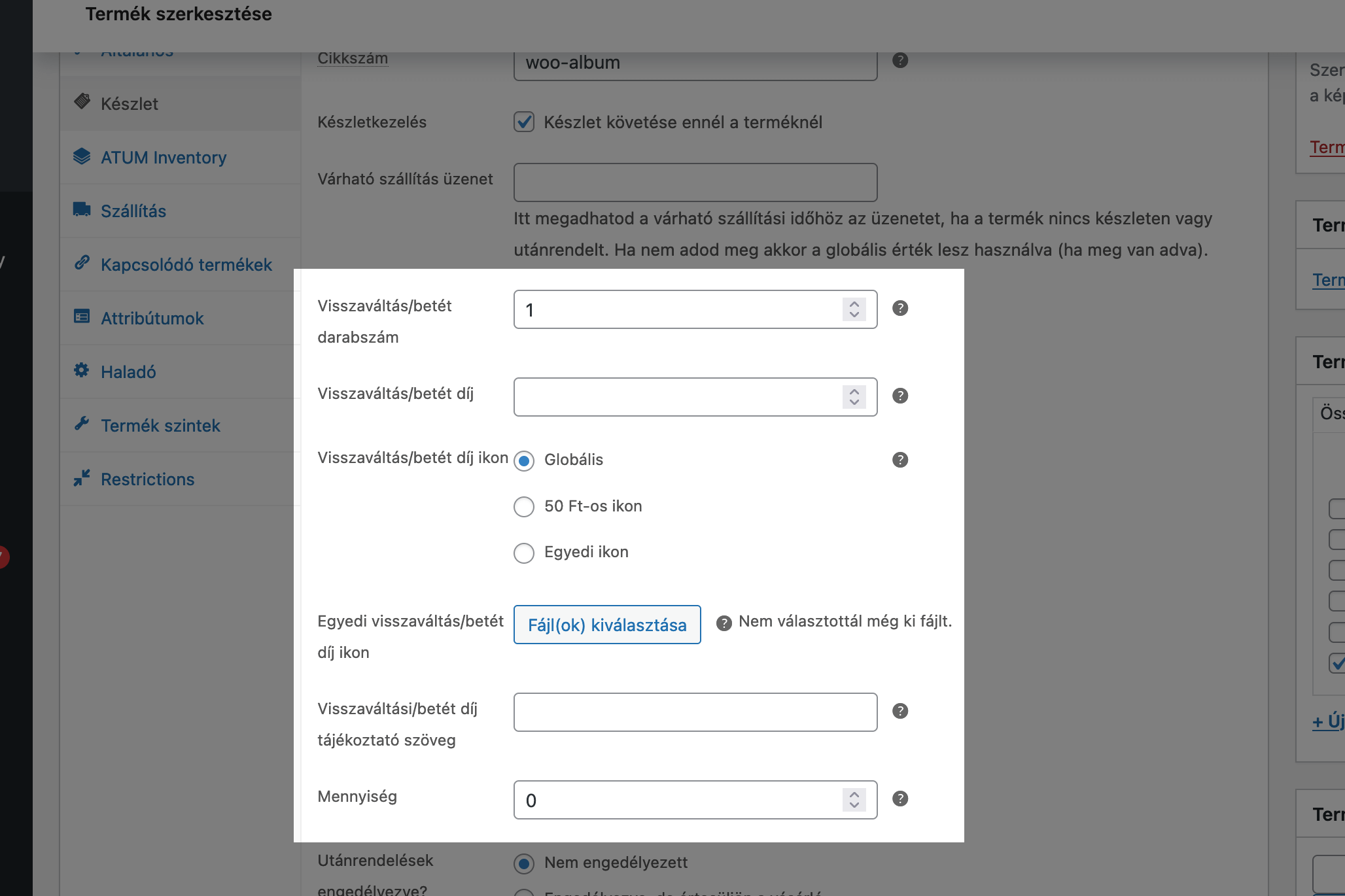
Task: Show help for the Cikkszám field
Action: point(900,60)
